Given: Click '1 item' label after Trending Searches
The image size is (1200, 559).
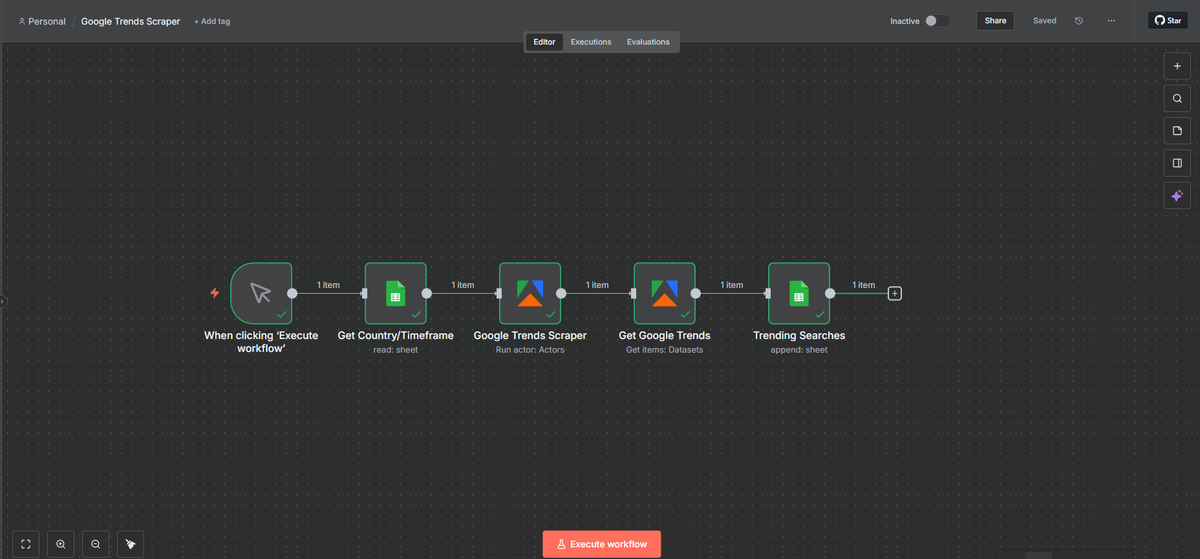Looking at the screenshot, I should click(863, 285).
